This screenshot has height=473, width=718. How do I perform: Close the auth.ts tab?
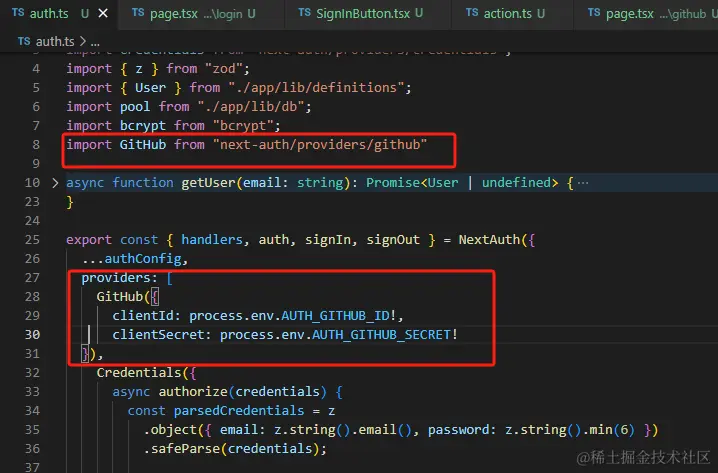click(x=103, y=14)
